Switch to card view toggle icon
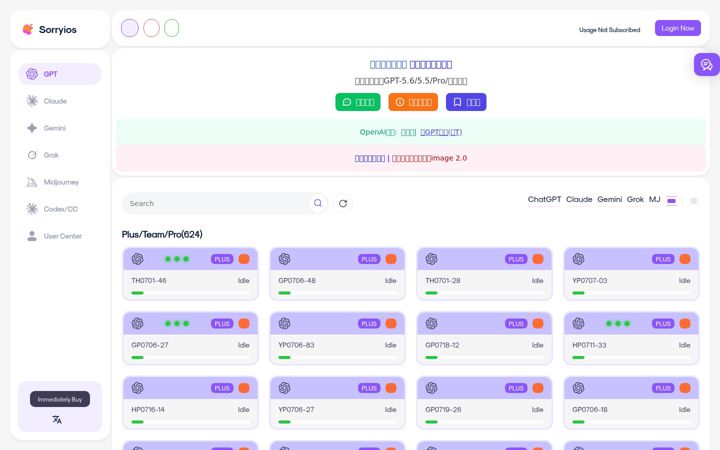Screen dimensions: 720x450 tap(671, 201)
